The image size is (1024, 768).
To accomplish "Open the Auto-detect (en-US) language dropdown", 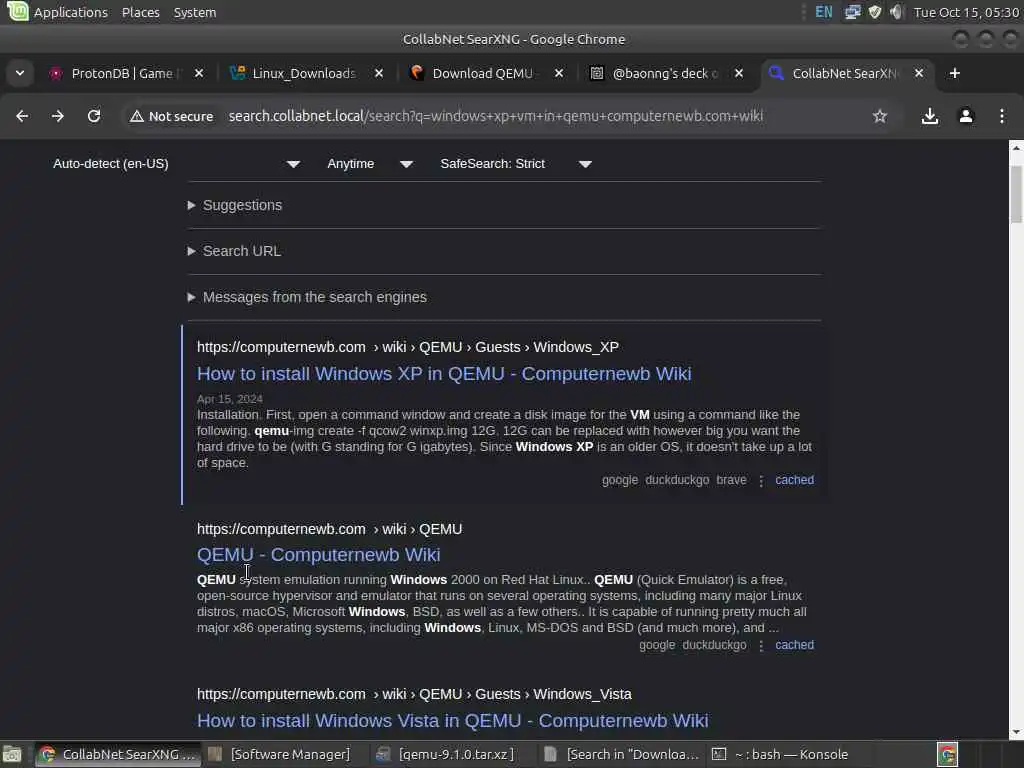I will click(x=176, y=164).
